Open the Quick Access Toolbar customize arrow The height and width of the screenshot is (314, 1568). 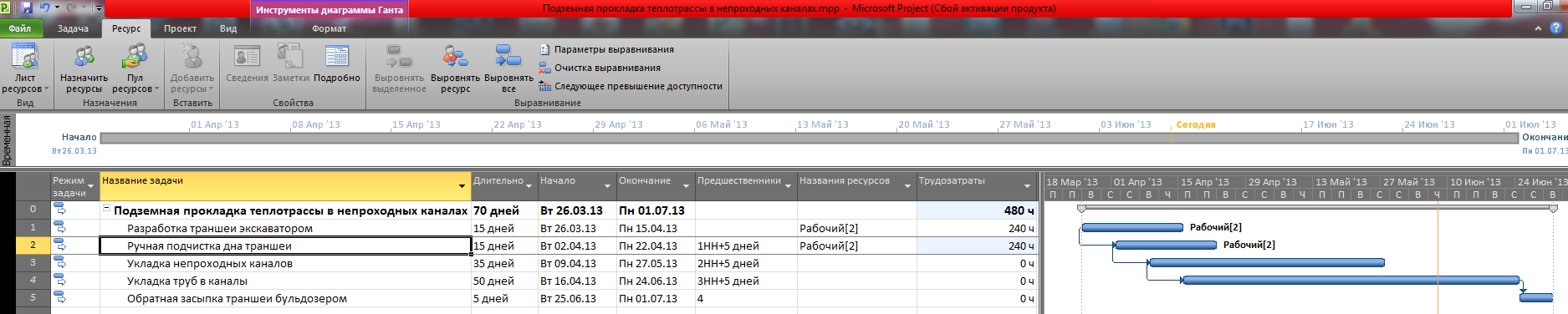coord(99,8)
